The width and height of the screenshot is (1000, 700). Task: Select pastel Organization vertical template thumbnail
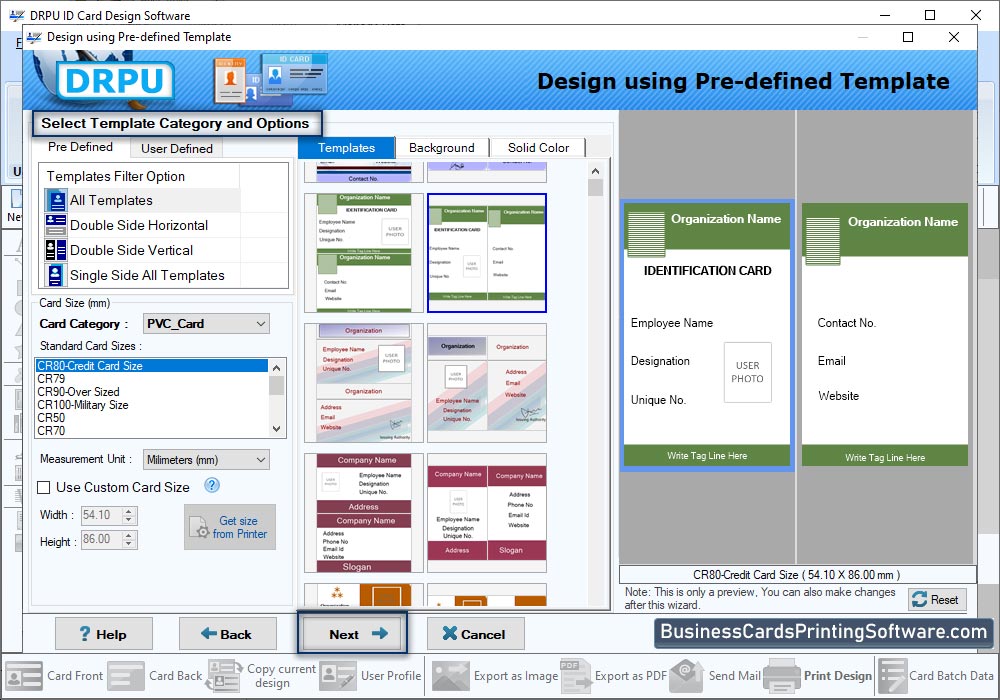pos(364,383)
